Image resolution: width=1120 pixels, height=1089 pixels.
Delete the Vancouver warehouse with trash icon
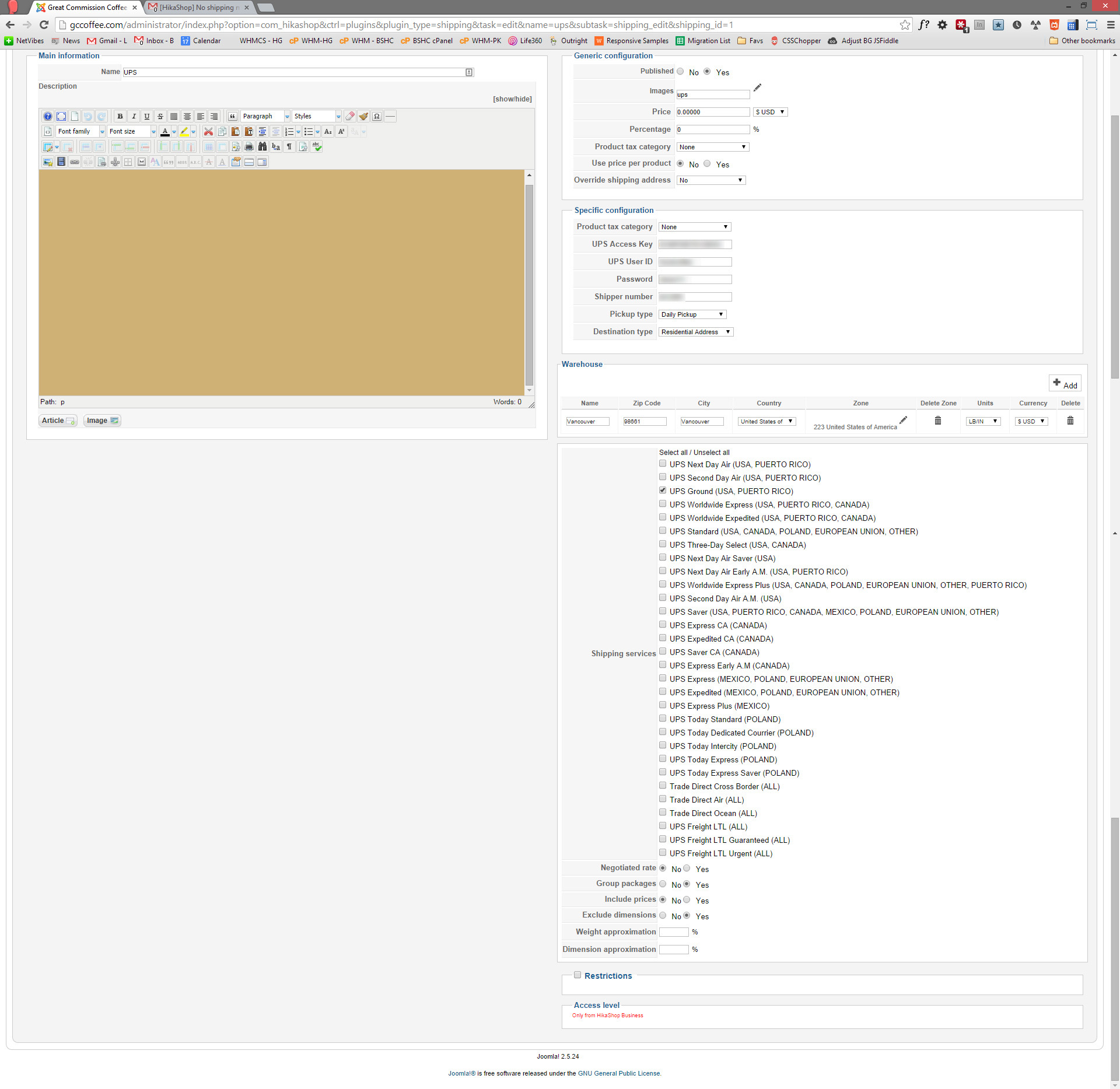click(1070, 420)
